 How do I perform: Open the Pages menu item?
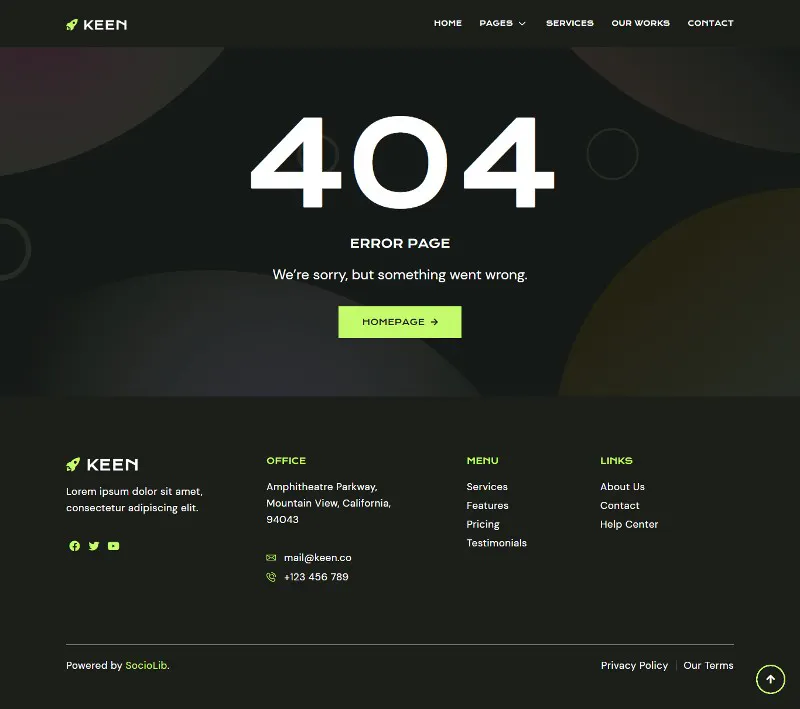point(496,23)
